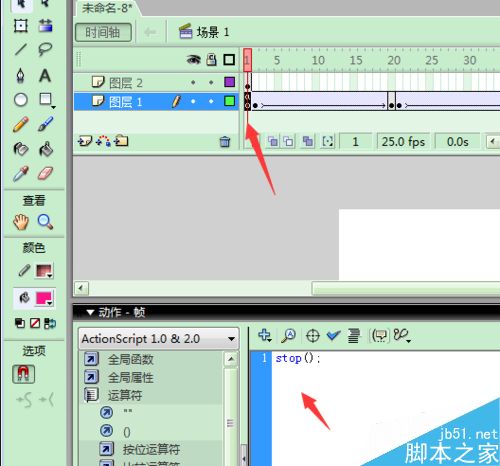500x466 pixels.
Task: Toggle 图层 2 purple outline square
Action: coord(230,82)
